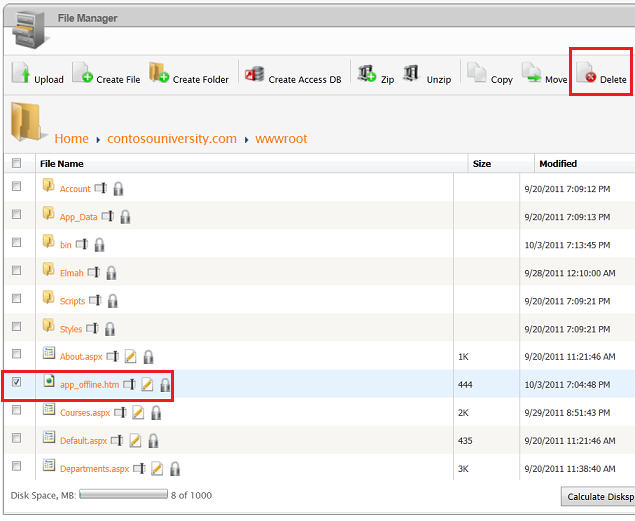Sort files by Size column header

tap(482, 163)
